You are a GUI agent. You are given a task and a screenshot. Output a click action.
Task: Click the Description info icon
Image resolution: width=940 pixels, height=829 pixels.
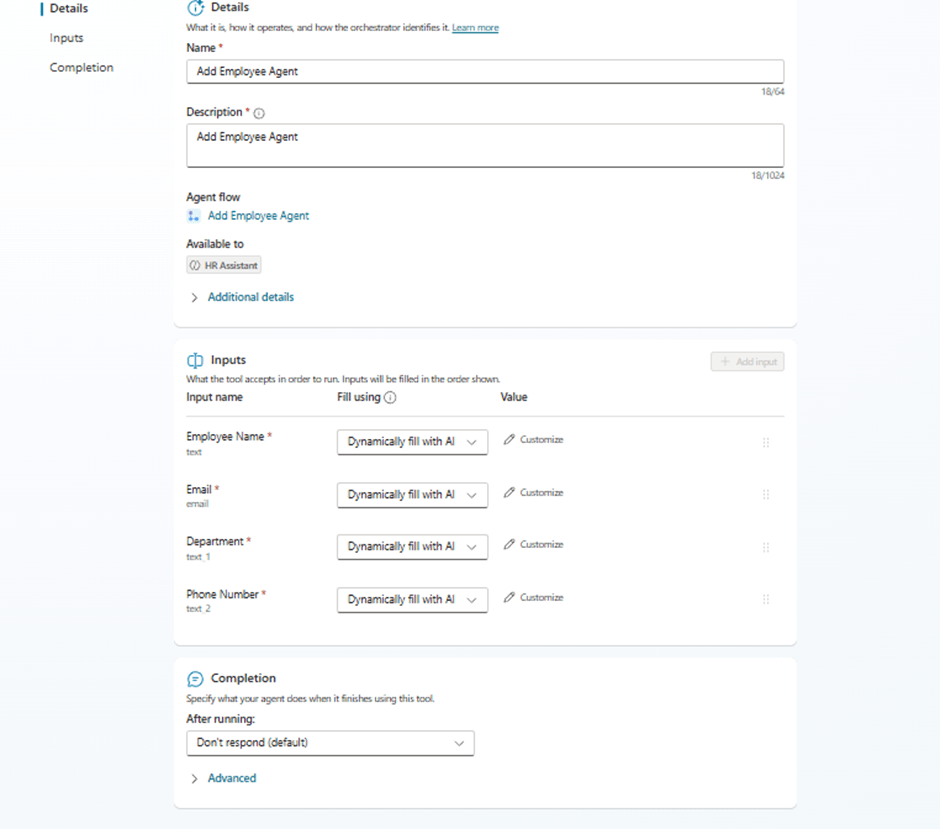click(259, 114)
